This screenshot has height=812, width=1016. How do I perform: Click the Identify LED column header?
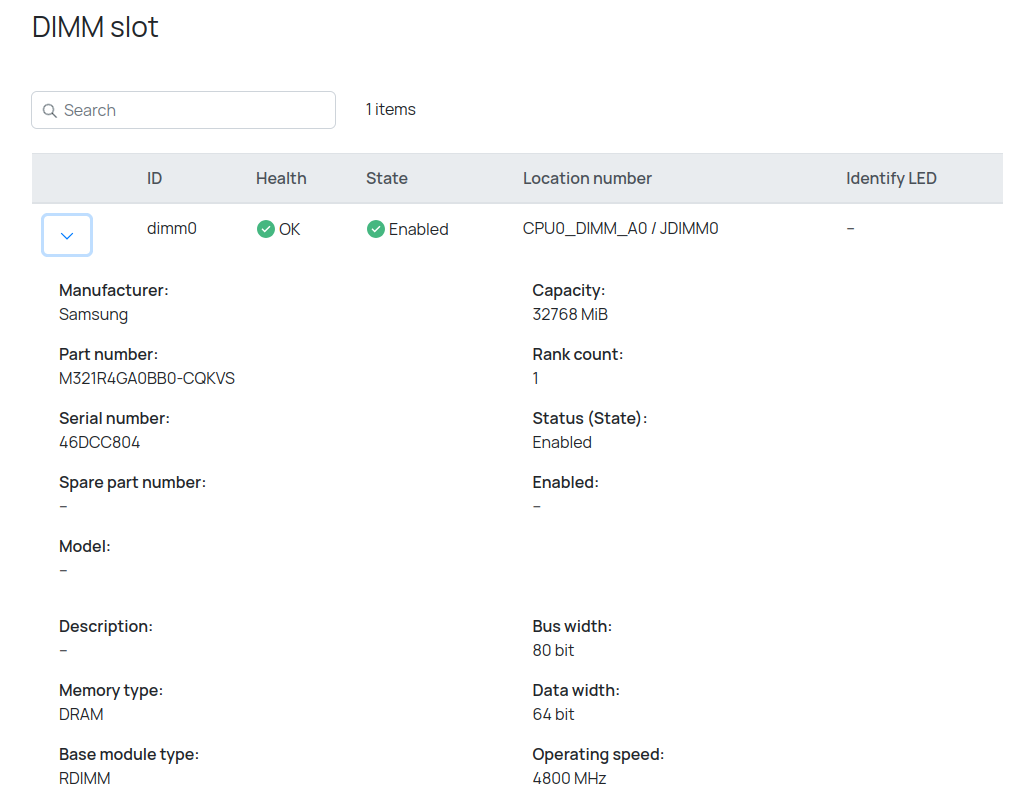coord(891,178)
